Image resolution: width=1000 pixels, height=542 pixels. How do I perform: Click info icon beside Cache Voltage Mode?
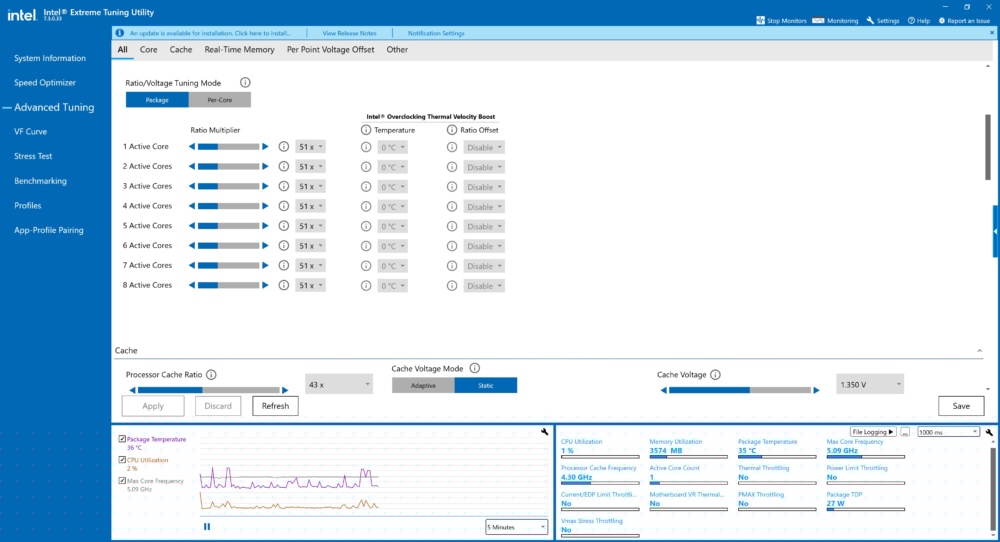click(474, 368)
